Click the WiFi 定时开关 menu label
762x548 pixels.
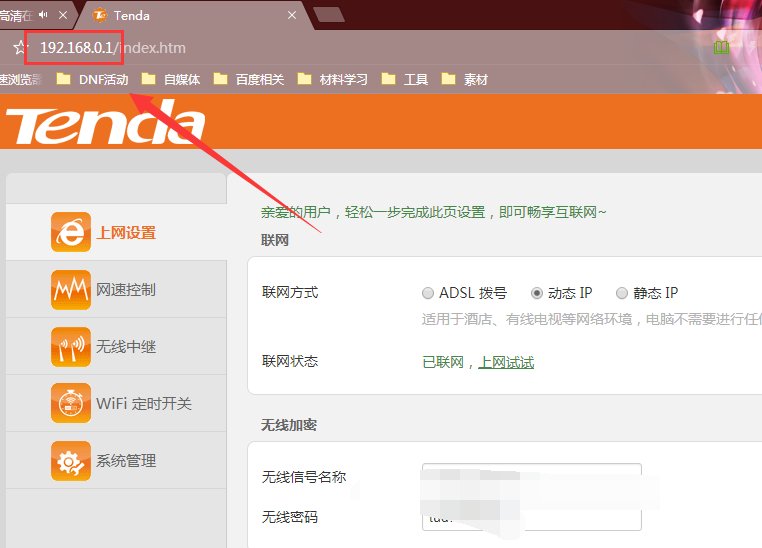coord(144,403)
